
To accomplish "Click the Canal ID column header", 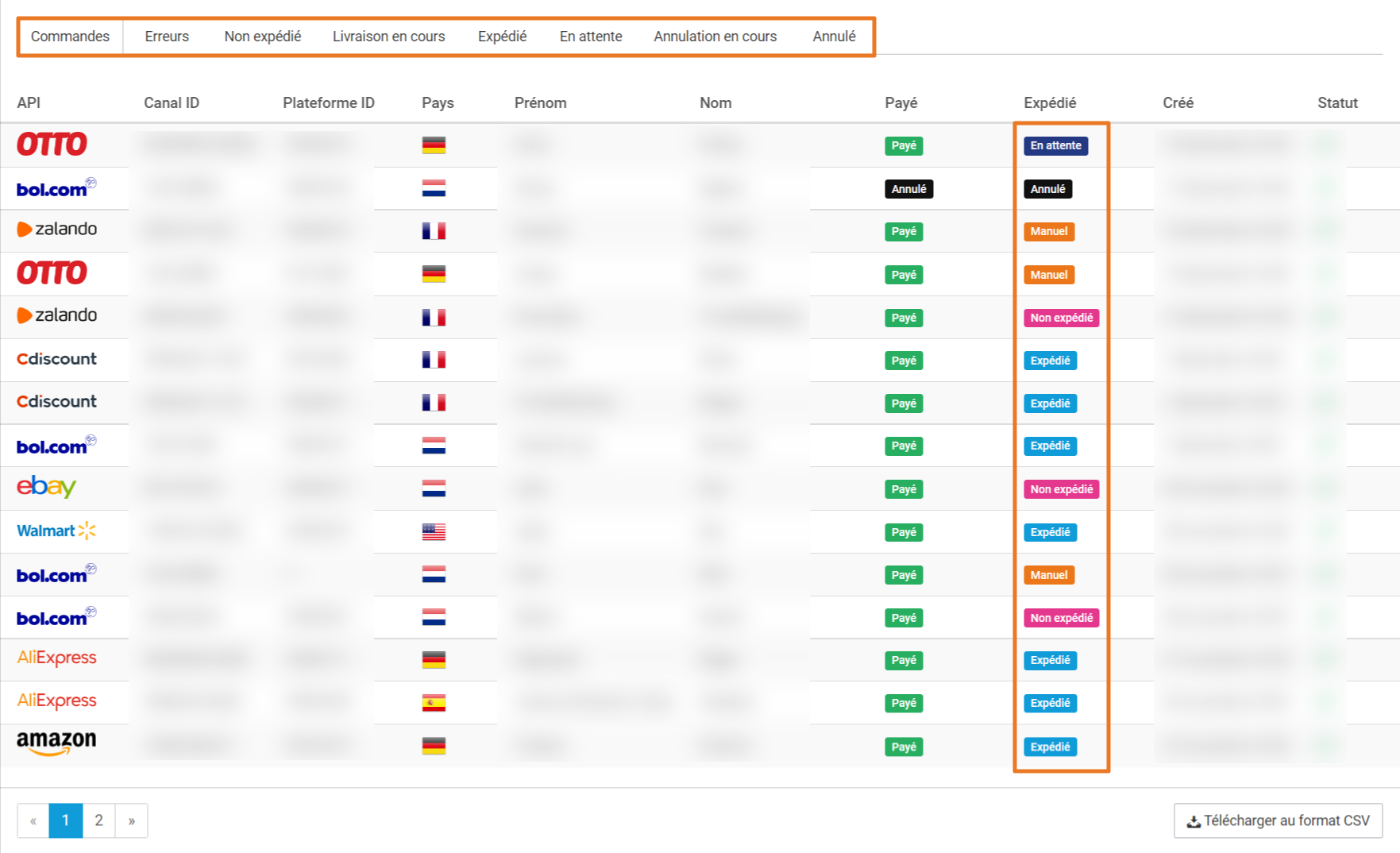I will [172, 102].
